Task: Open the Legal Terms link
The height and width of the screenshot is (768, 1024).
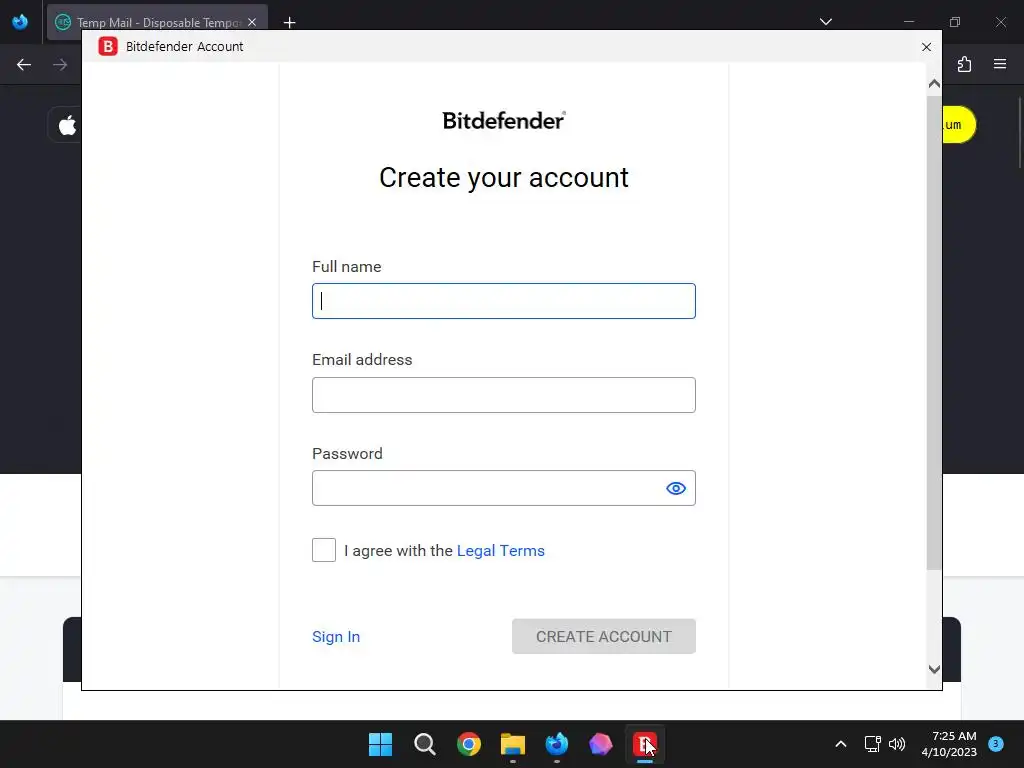Action: pos(500,551)
